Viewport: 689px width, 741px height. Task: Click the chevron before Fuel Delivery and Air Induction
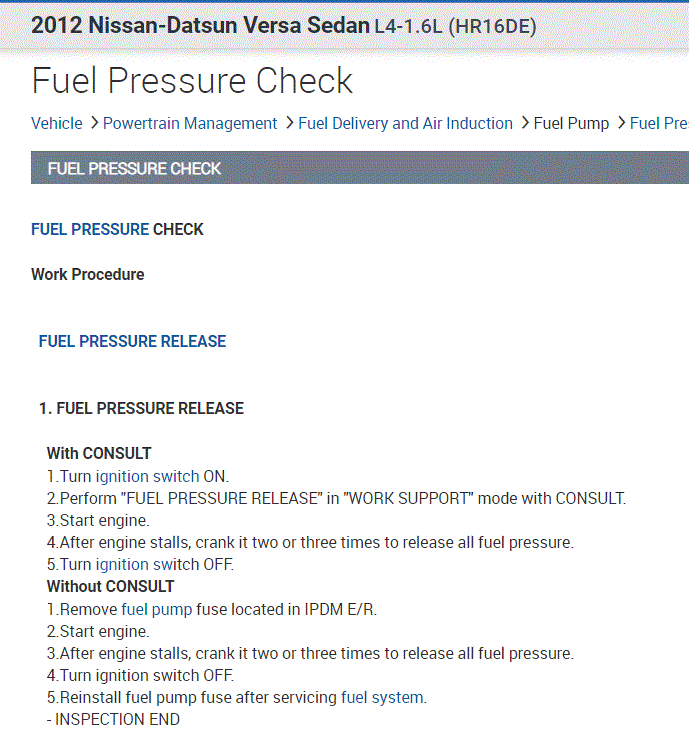pyautogui.click(x=288, y=123)
